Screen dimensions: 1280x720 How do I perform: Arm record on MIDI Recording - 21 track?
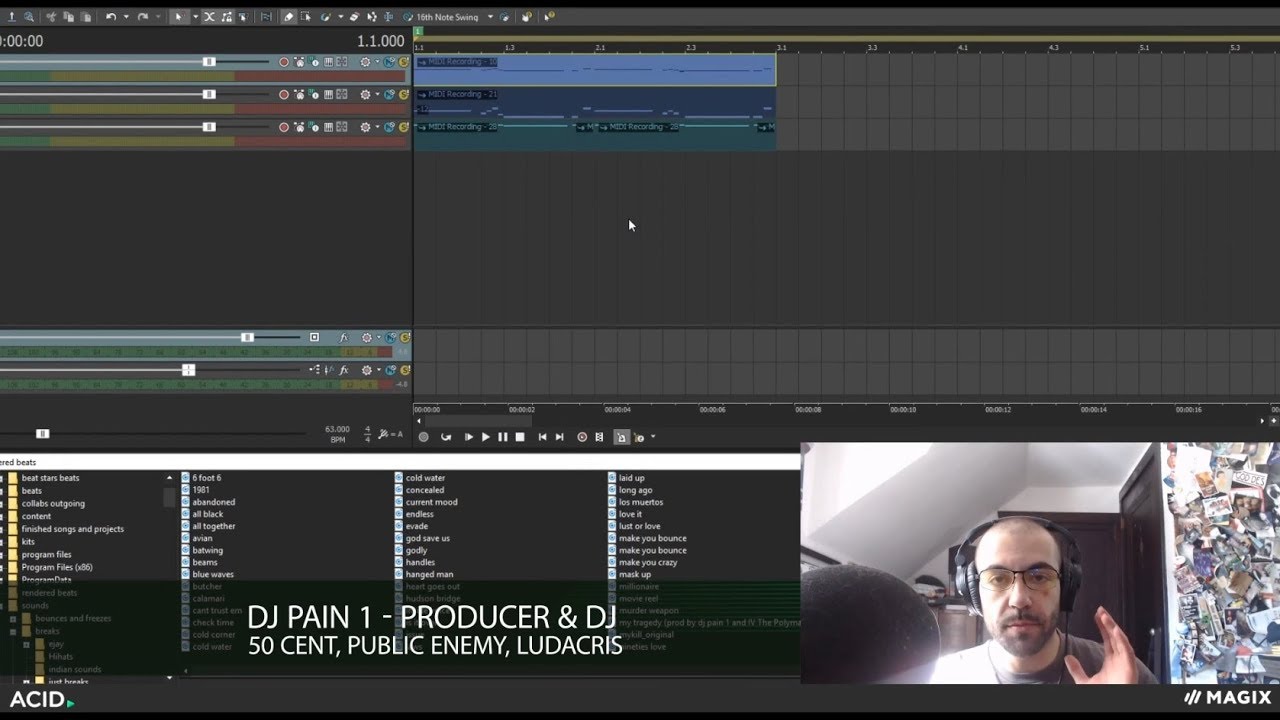tap(284, 95)
